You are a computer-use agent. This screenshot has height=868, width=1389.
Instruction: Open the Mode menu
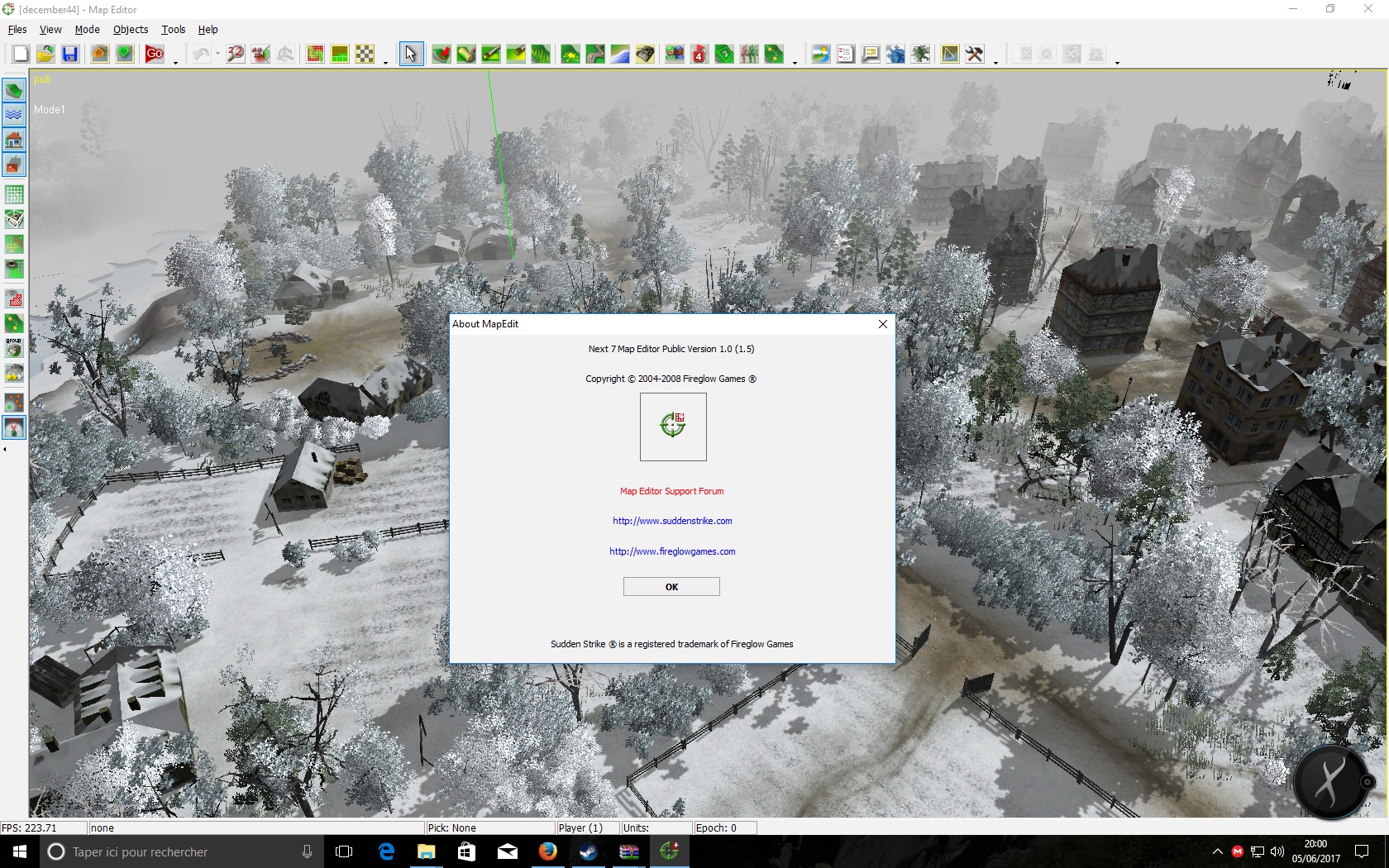(x=87, y=30)
